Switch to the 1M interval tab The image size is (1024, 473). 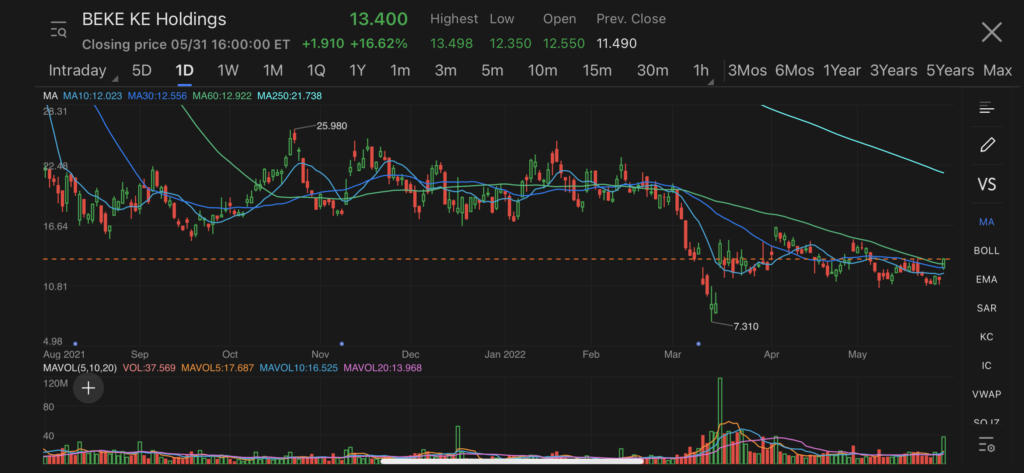pos(272,71)
